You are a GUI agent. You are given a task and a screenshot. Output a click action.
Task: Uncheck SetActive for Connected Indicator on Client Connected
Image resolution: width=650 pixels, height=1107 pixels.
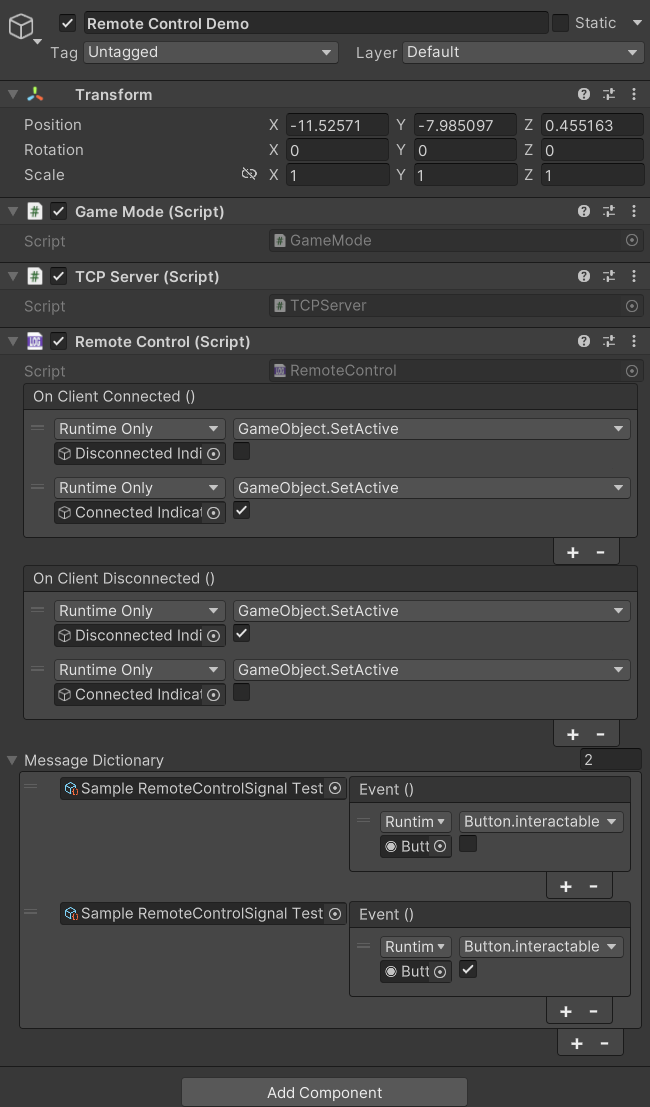241,510
